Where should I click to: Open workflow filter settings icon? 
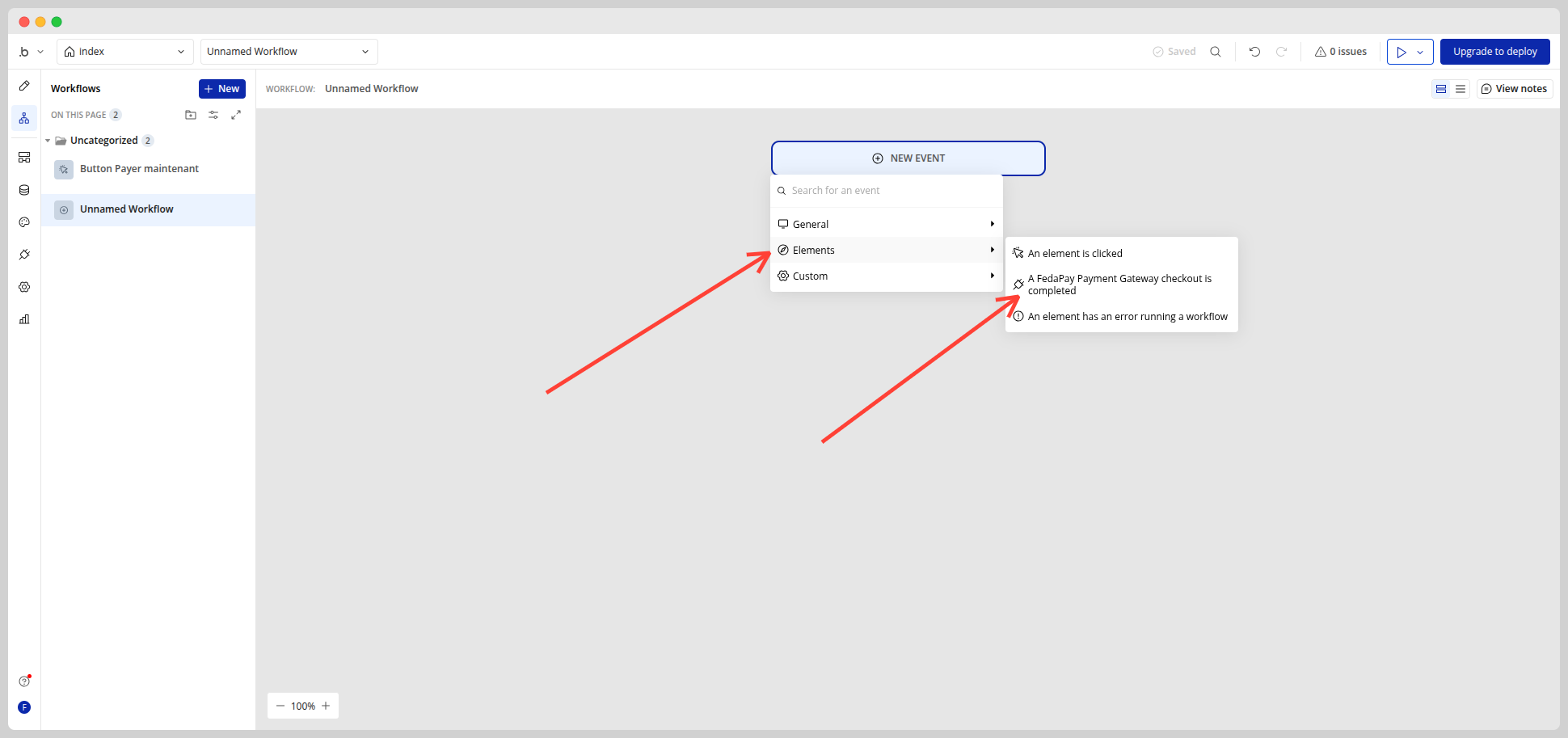[x=213, y=115]
